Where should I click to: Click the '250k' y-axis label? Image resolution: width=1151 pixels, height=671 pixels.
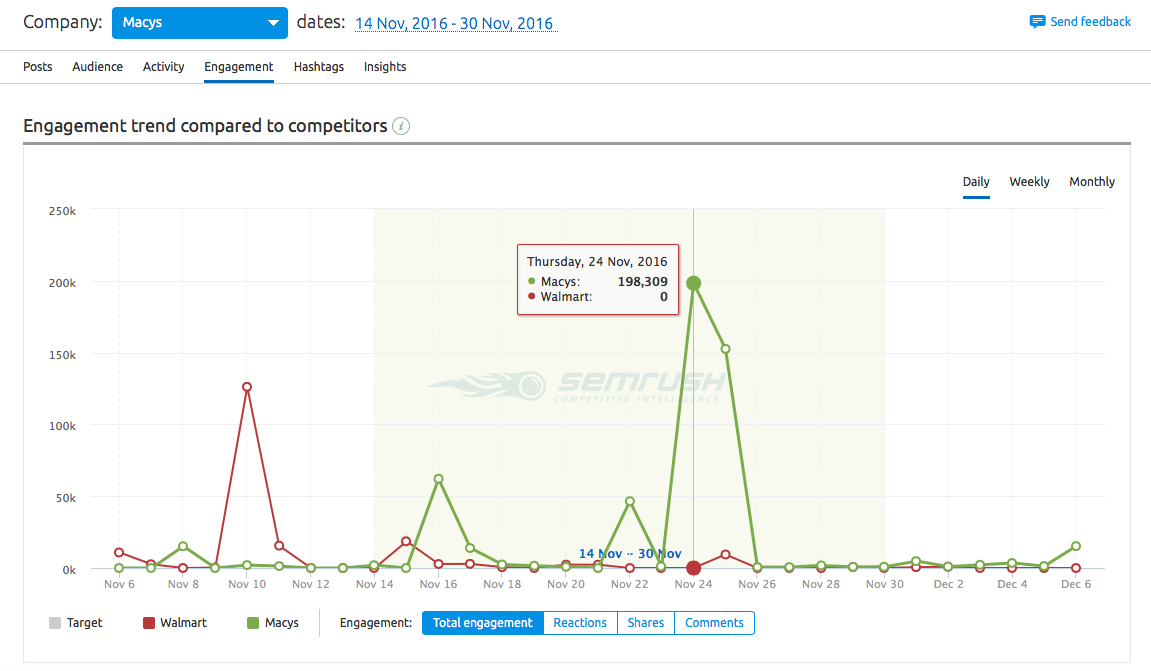tap(62, 211)
